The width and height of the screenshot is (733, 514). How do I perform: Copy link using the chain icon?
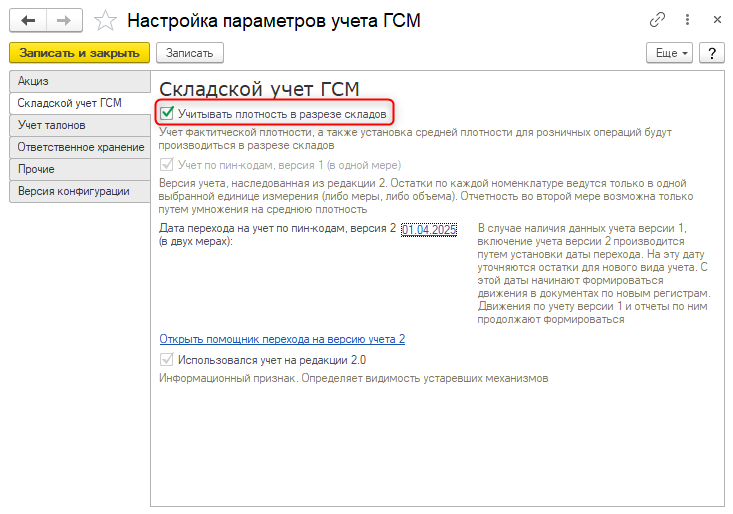click(657, 19)
